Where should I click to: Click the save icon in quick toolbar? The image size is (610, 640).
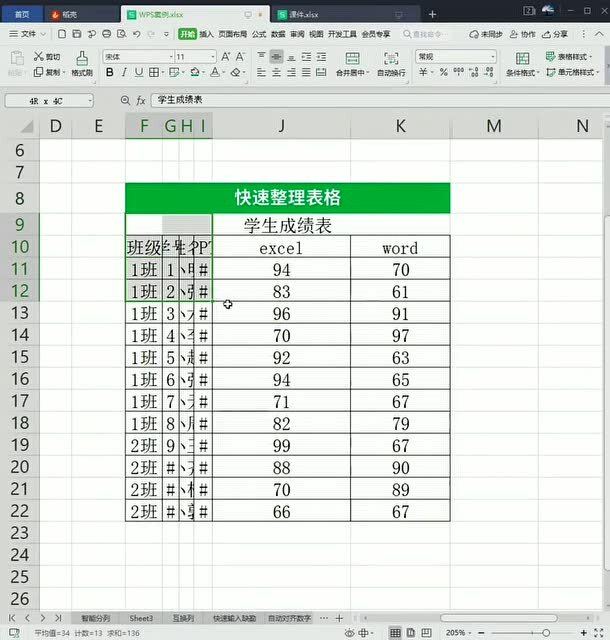coord(77,34)
